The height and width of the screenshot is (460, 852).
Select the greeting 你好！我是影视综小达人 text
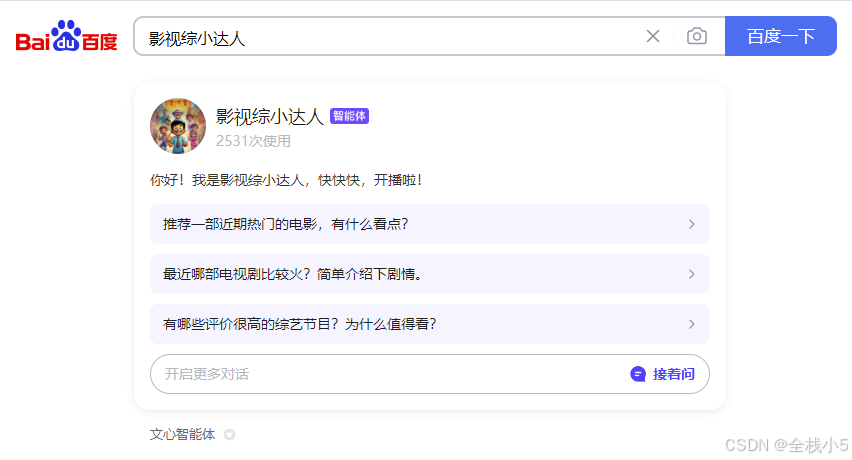(286, 180)
